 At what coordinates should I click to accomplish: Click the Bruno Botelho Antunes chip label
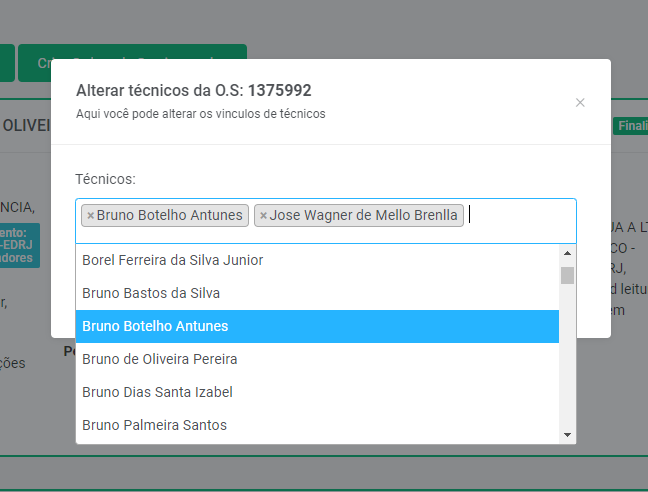(x=170, y=216)
